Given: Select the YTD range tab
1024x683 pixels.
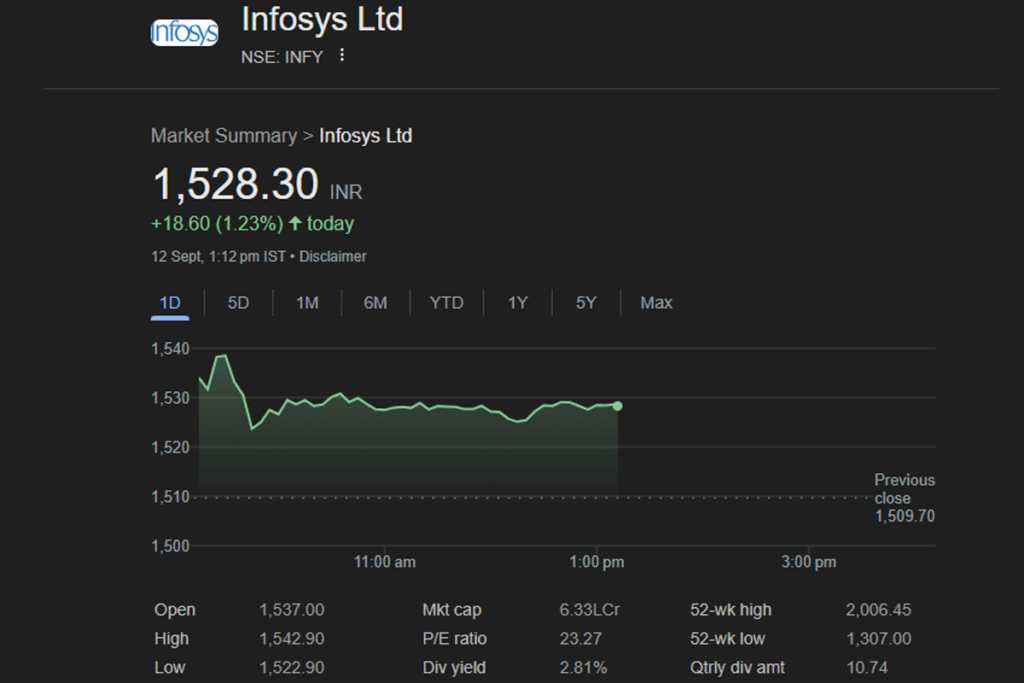Looking at the screenshot, I should click(446, 302).
